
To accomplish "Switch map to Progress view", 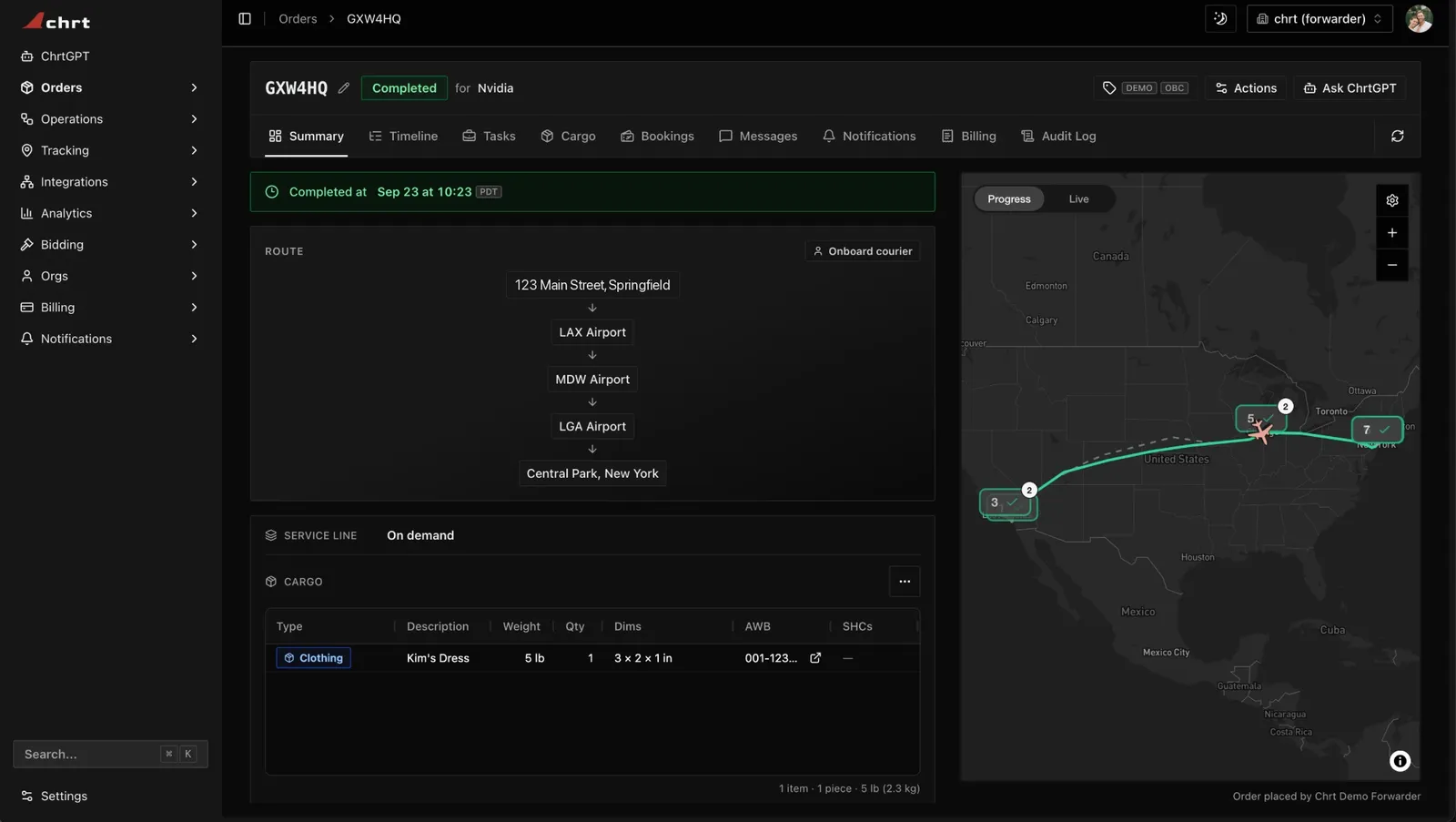I will pyautogui.click(x=1008, y=199).
